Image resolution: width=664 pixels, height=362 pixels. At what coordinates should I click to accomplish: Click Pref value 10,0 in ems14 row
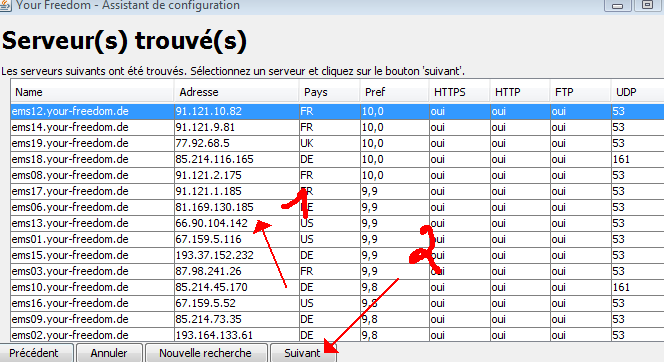pos(394,127)
